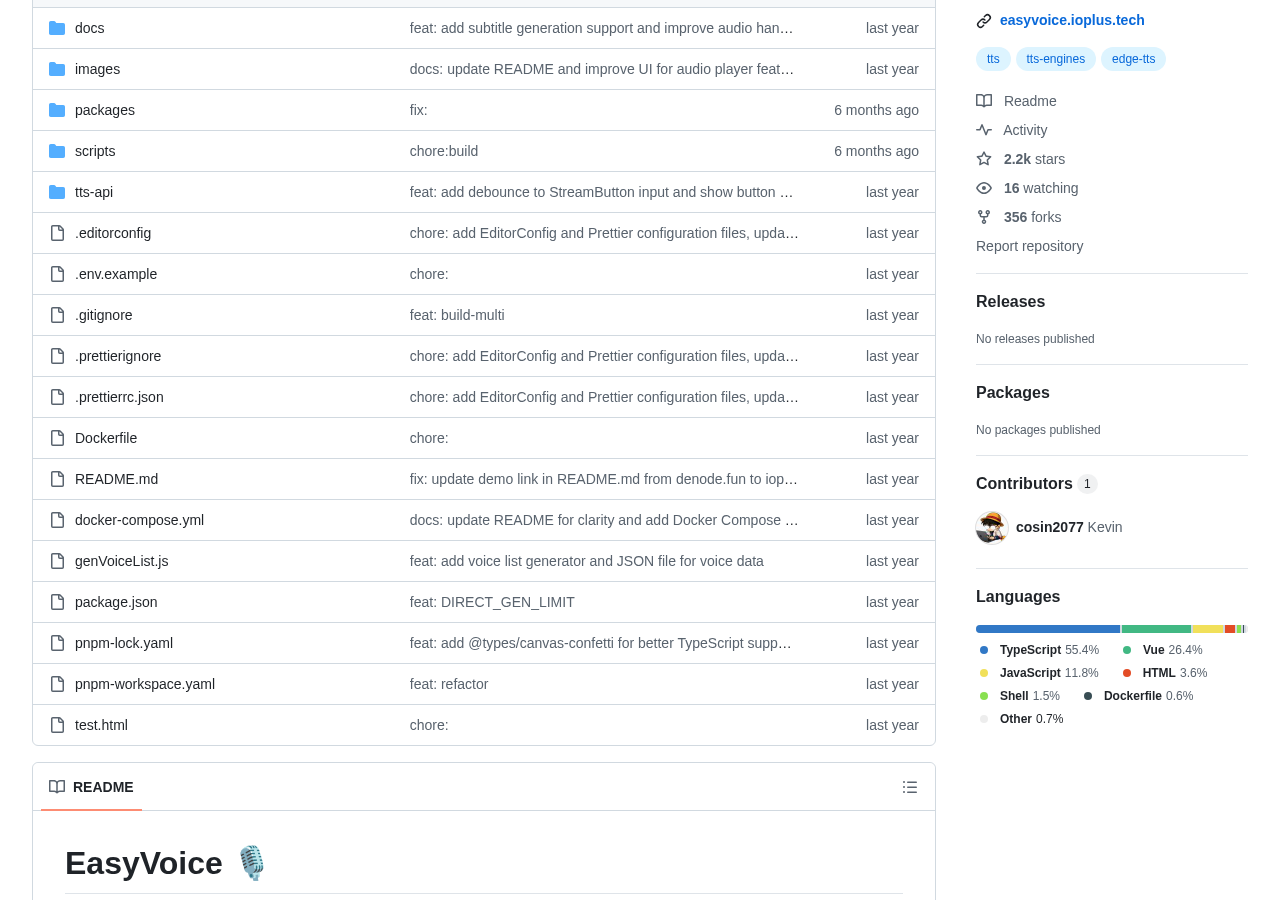Click the Activity pulse icon
Image resolution: width=1280 pixels, height=900 pixels.
click(984, 130)
